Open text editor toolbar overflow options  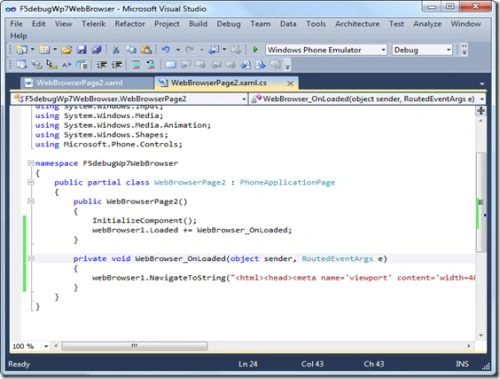[x=287, y=66]
